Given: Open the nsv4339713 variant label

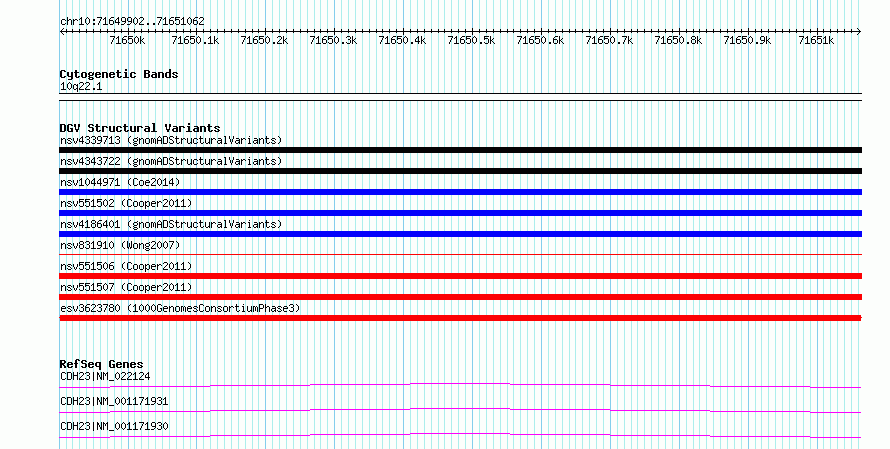Looking at the screenshot, I should click(171, 140).
